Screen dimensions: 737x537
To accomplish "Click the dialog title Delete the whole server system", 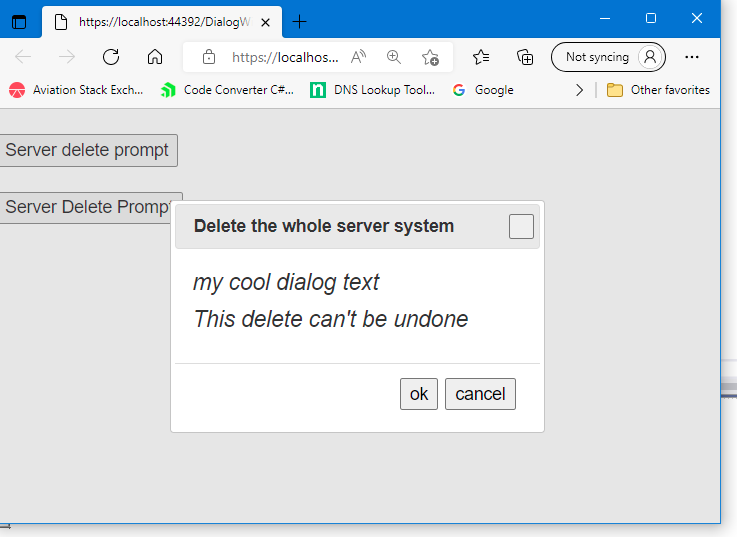I will click(x=324, y=226).
